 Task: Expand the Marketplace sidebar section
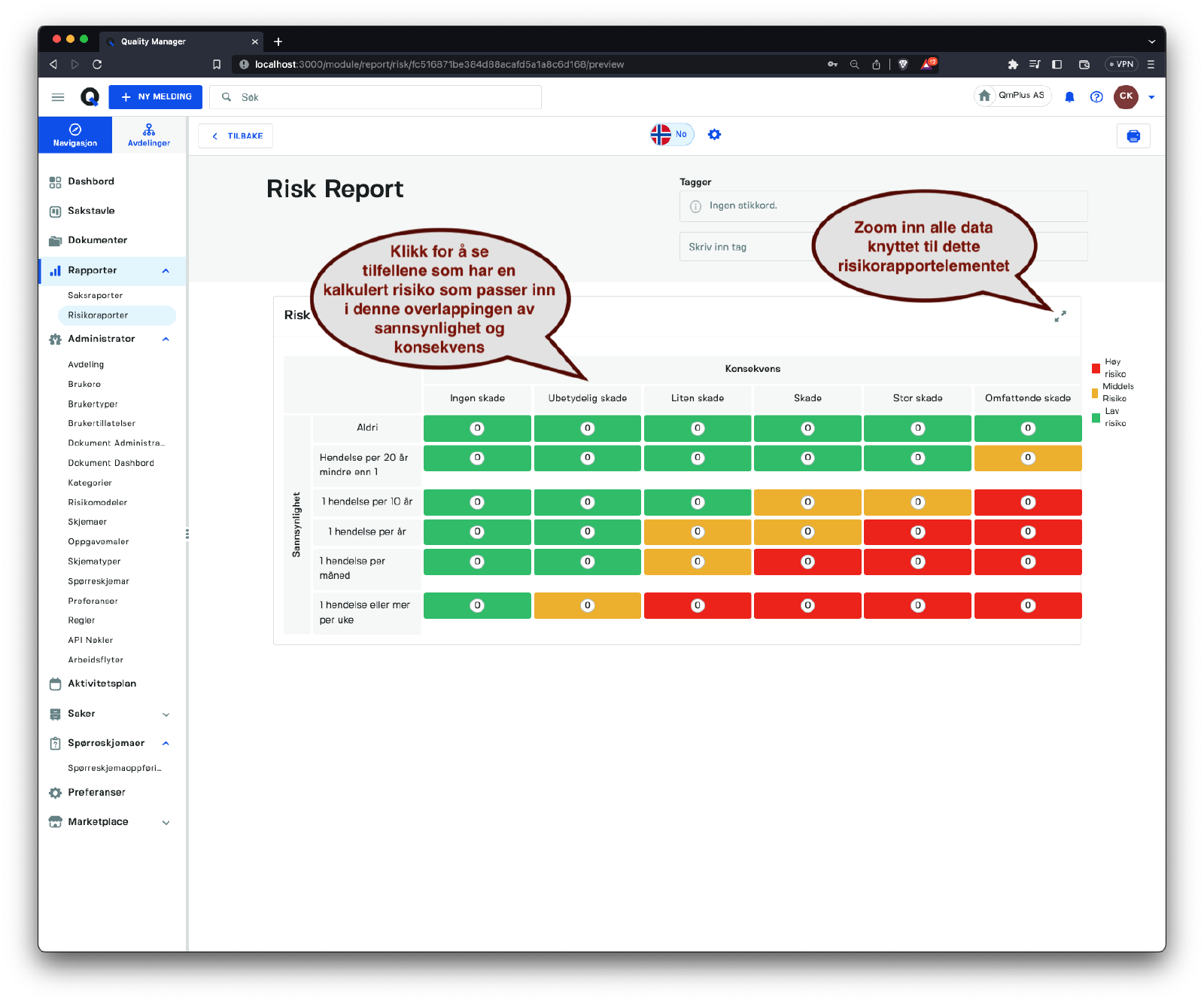pos(166,823)
